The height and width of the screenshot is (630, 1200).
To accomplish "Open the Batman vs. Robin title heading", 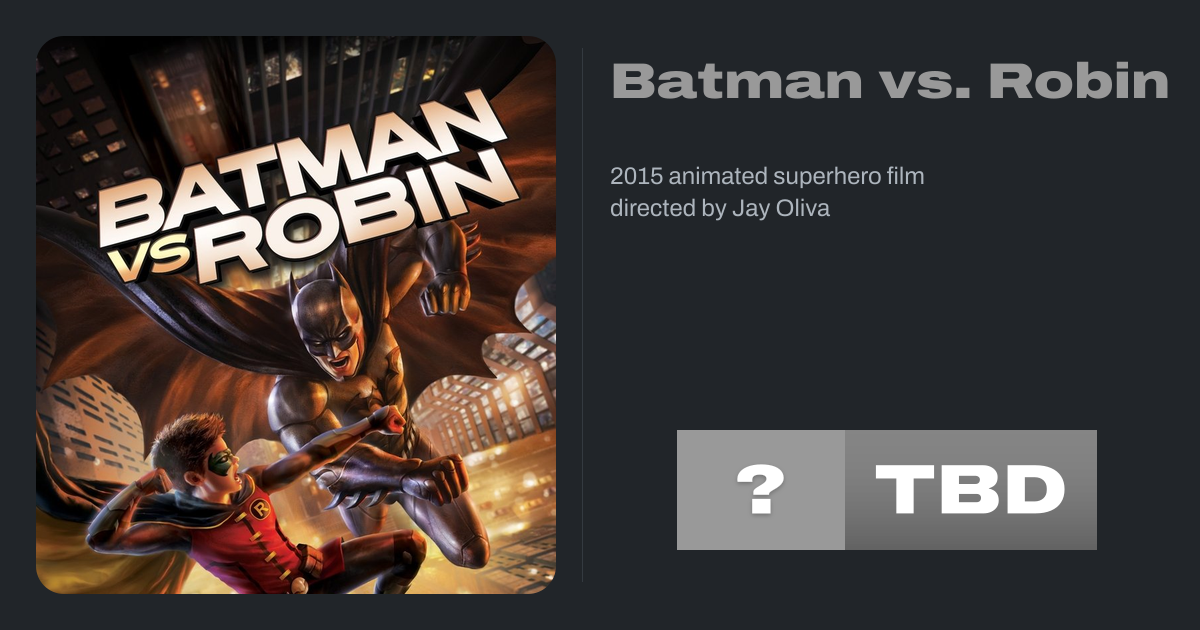I will pos(889,81).
